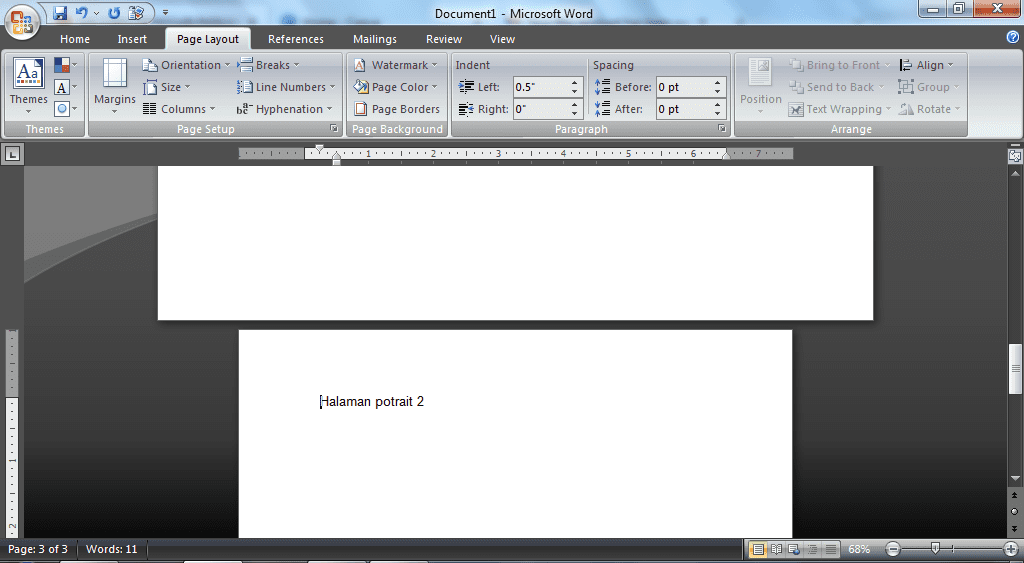Open Select Browse Object button
1024x563 pixels.
(x=1015, y=511)
